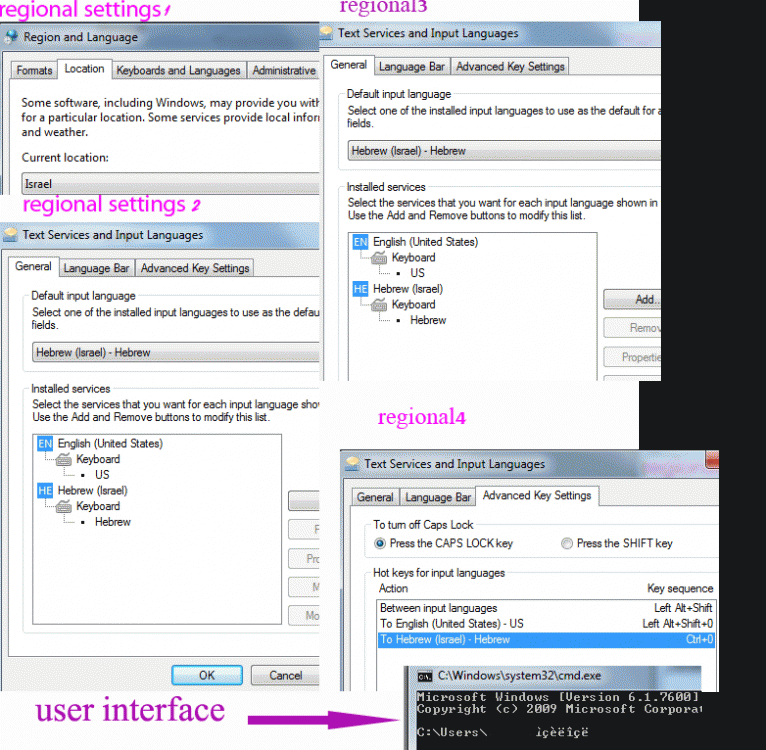This screenshot has width=766, height=750.
Task: Click the Region and Language globe icon
Action: click(x=11, y=37)
